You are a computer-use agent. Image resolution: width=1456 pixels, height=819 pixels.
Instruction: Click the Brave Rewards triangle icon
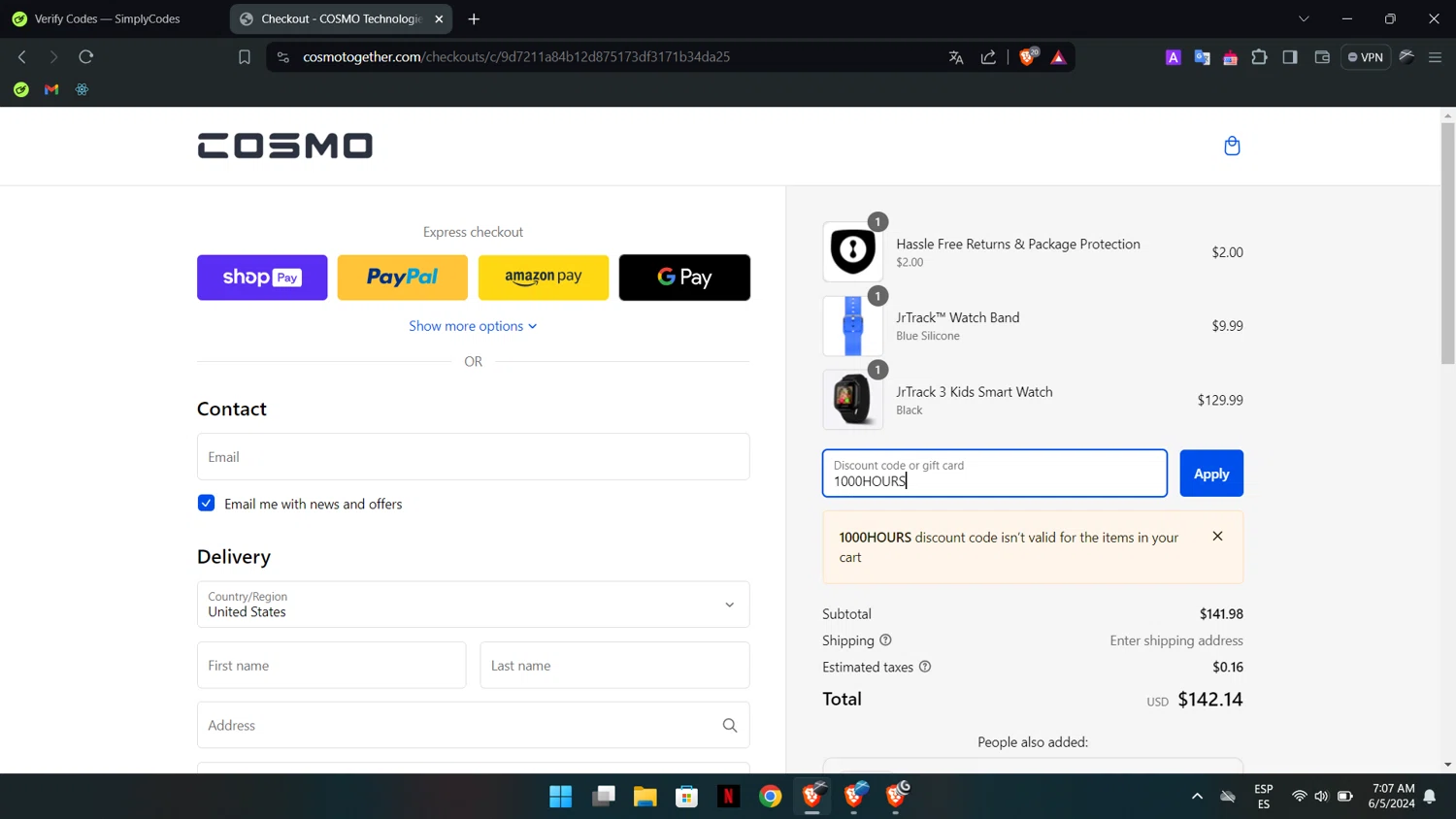1058,57
